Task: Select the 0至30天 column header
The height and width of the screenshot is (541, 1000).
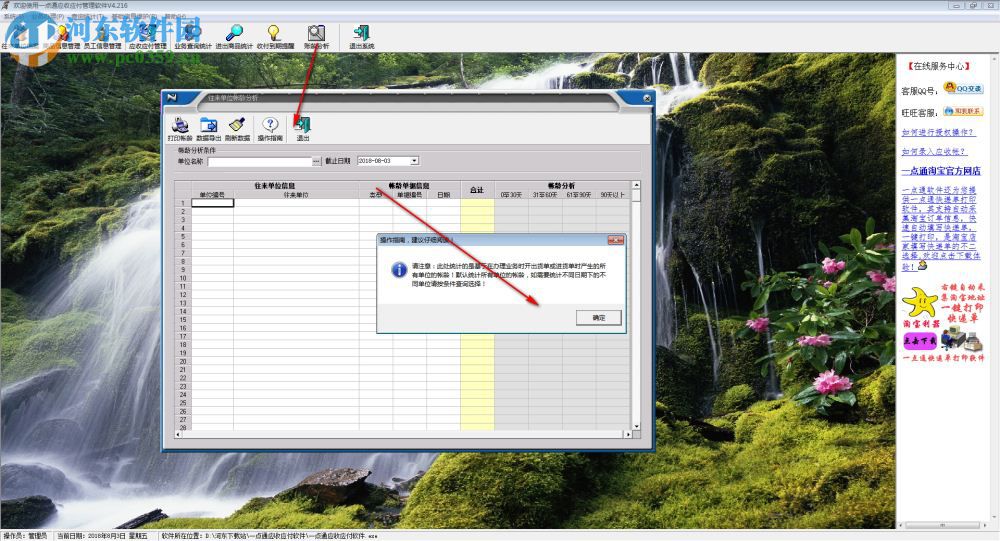Action: [x=511, y=195]
